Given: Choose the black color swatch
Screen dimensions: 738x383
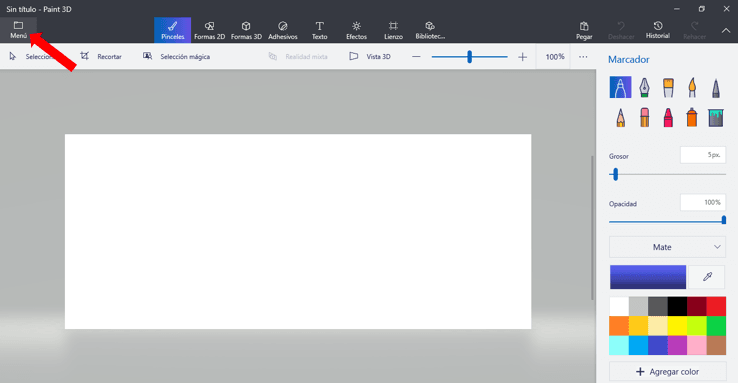Looking at the screenshot, I should click(677, 306).
